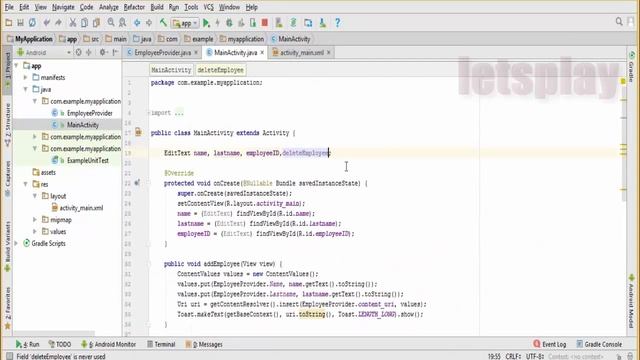Image resolution: width=640 pixels, height=360 pixels.
Task: Navigate back using the left arrow icon
Action: pyautogui.click(x=137, y=23)
